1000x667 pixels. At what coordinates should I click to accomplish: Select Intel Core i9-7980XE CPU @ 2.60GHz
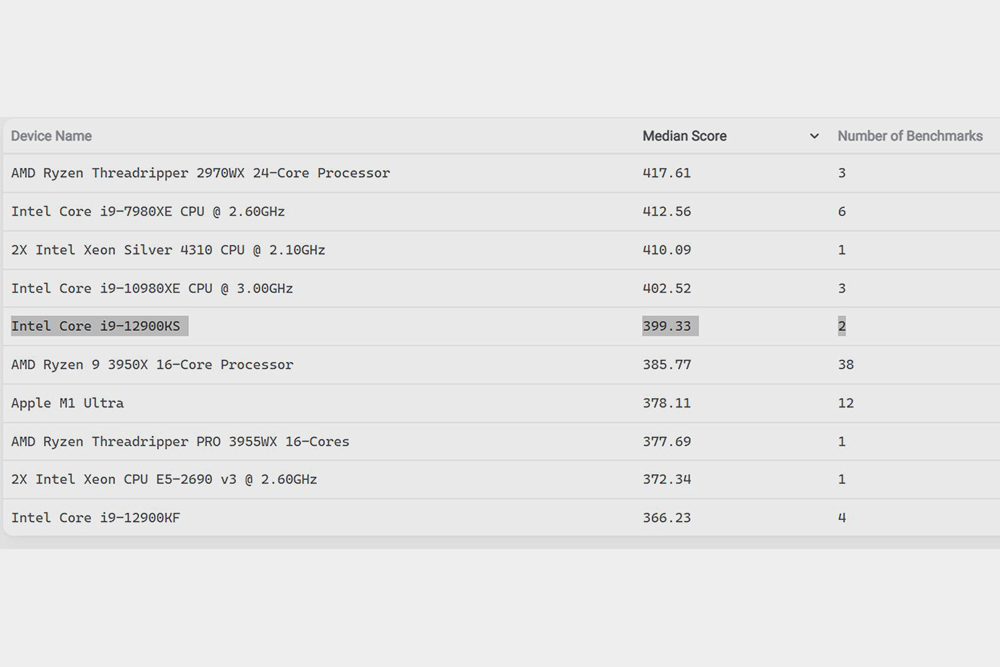[148, 211]
